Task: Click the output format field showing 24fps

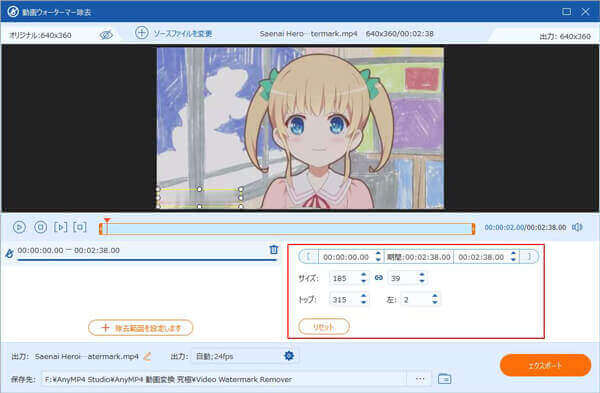Action: coord(237,356)
